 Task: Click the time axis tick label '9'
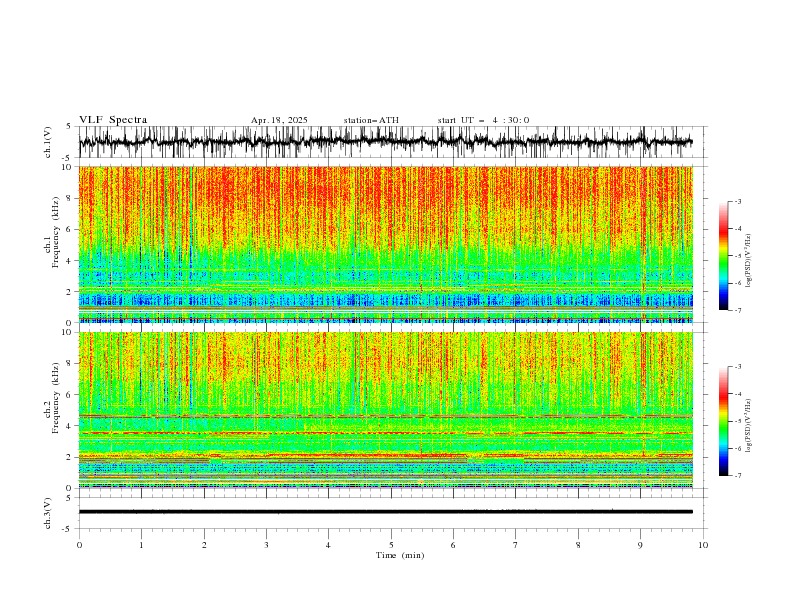640,545
